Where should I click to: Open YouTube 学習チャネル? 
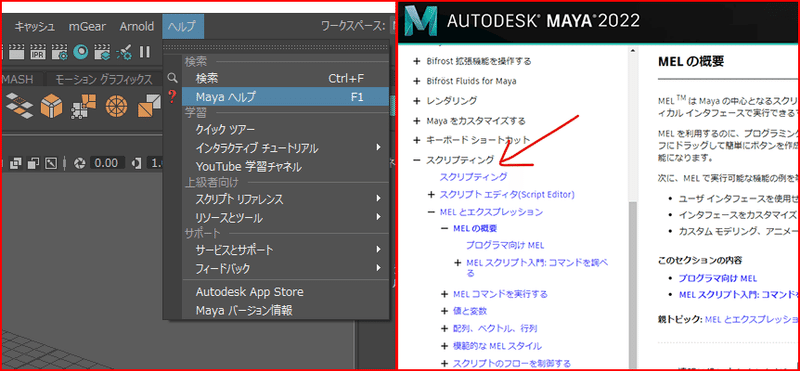click(285, 166)
